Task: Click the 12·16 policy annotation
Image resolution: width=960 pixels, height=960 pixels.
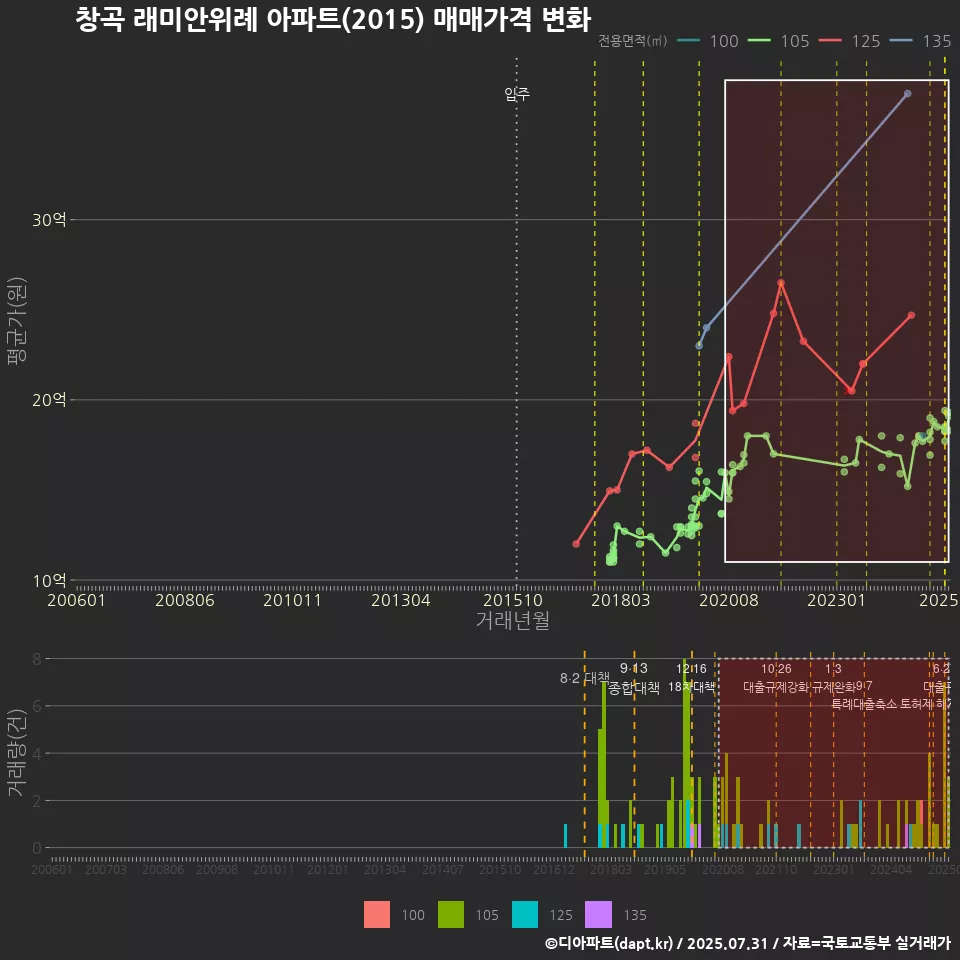Action: (x=691, y=669)
